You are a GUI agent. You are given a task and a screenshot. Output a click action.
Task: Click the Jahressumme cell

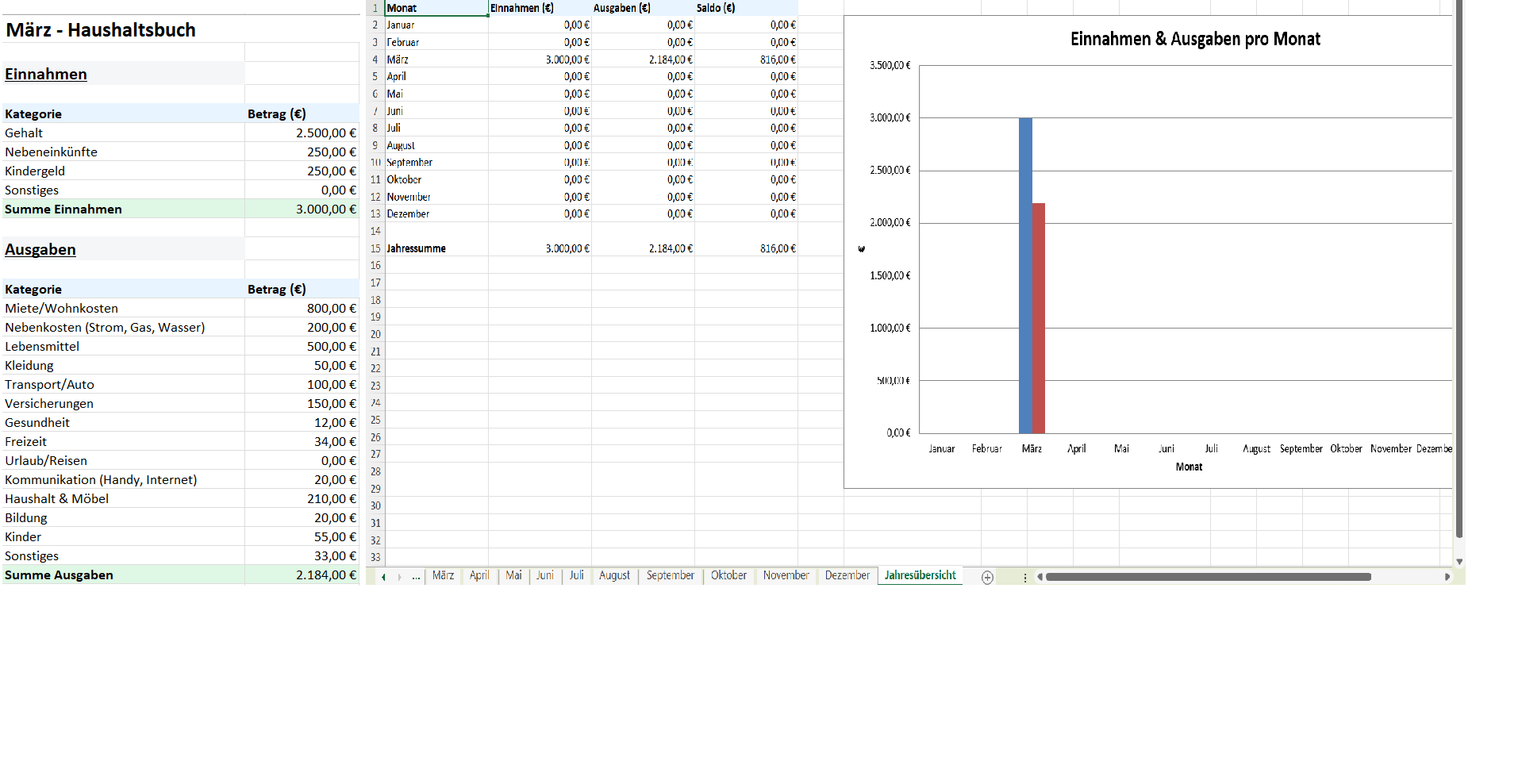(x=436, y=248)
